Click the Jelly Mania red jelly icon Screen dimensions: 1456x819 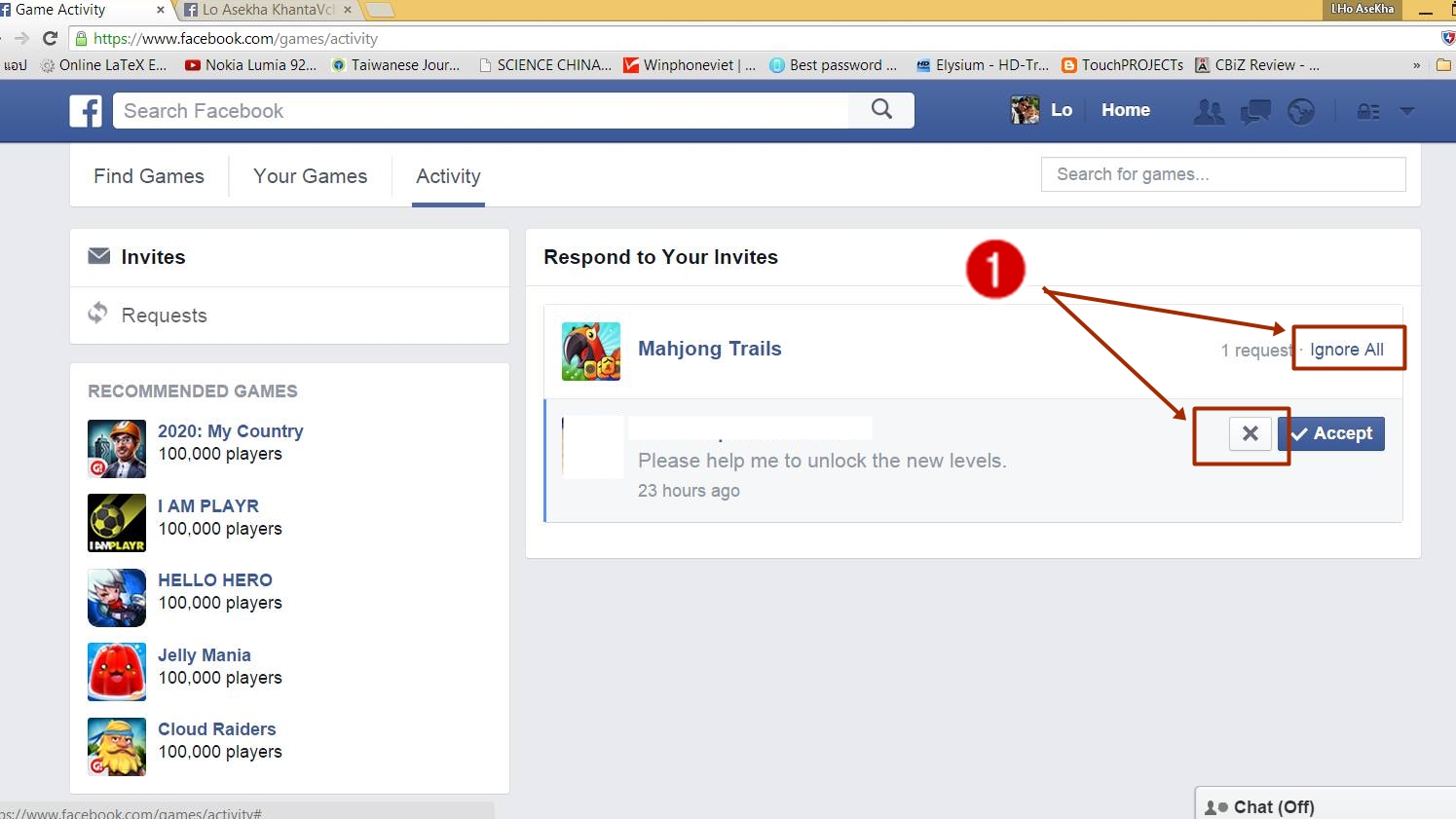tap(117, 672)
